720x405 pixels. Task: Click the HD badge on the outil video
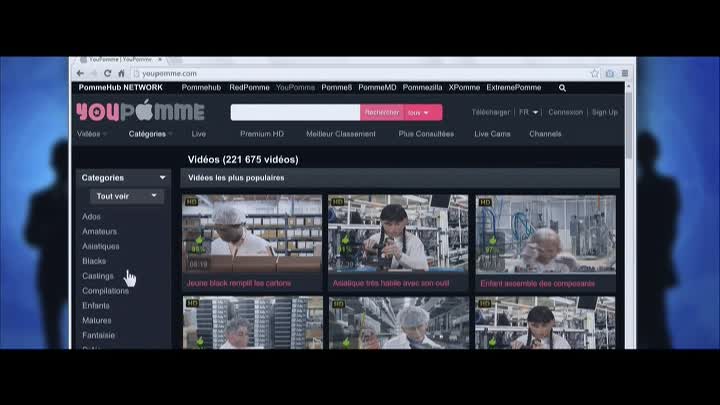point(338,202)
